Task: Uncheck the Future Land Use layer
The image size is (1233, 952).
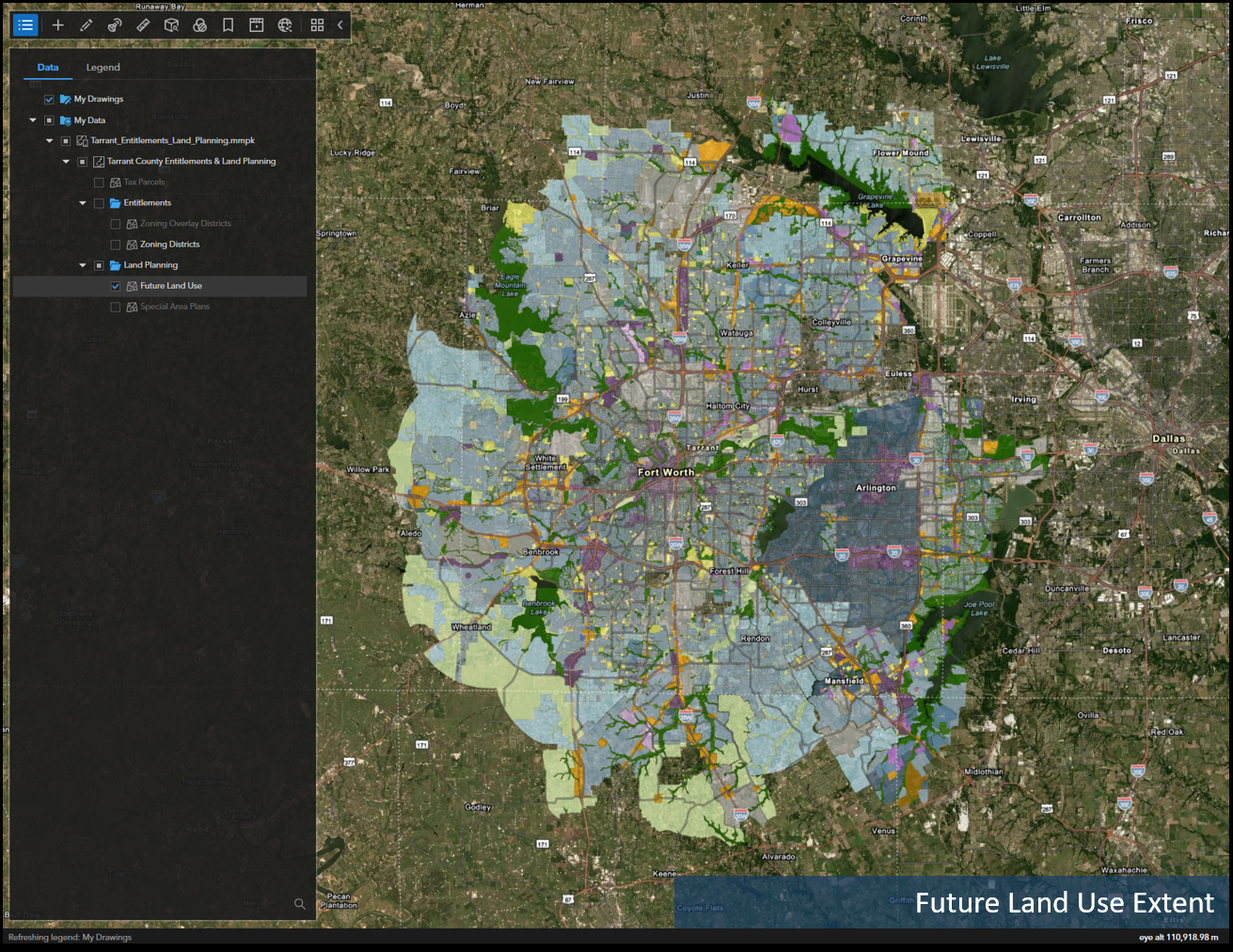Action: (115, 285)
